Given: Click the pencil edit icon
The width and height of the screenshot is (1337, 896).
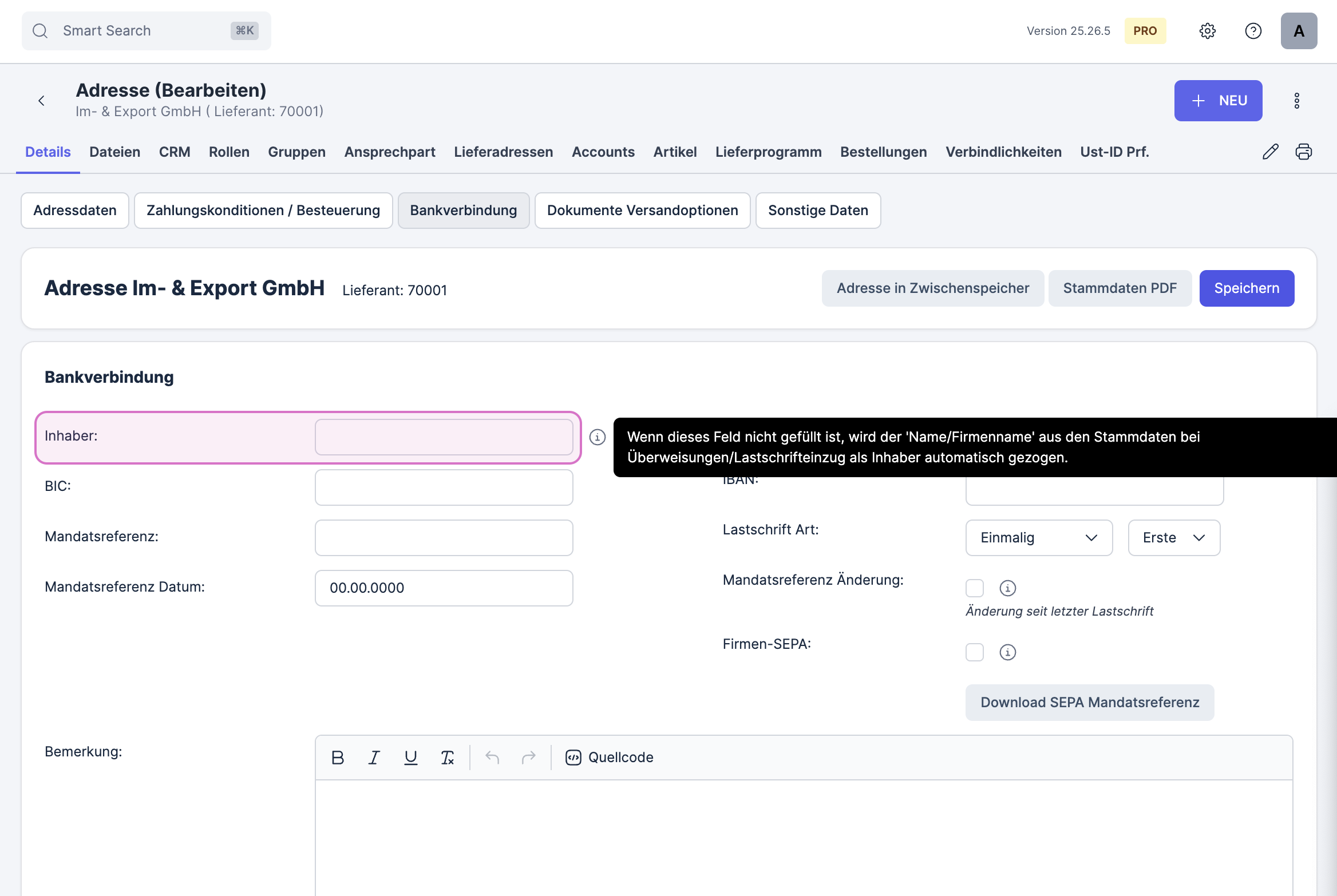Looking at the screenshot, I should point(1270,152).
